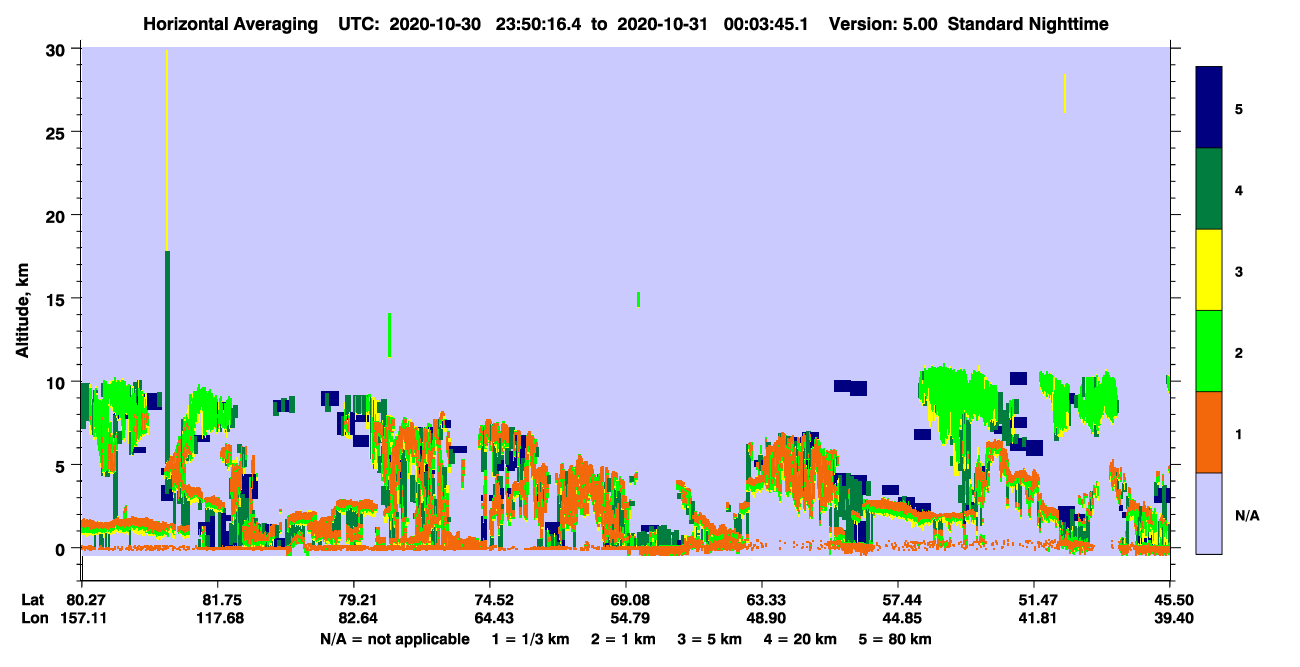Click the 20 altitude tick label

click(58, 215)
